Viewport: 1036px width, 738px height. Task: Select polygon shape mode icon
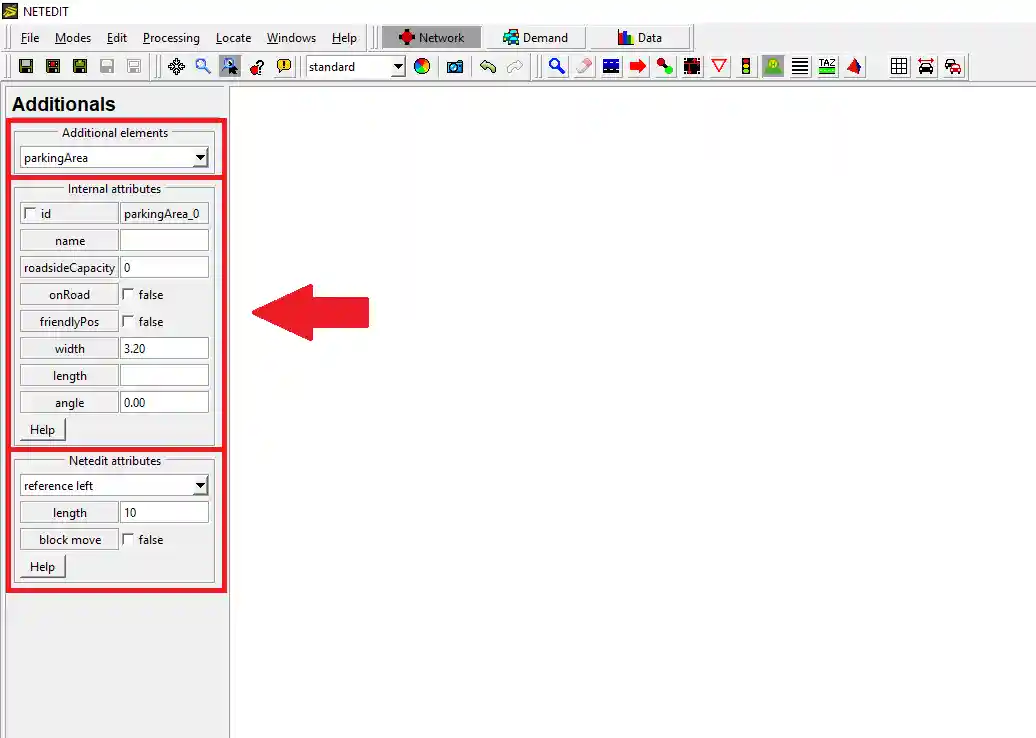[x=854, y=67]
